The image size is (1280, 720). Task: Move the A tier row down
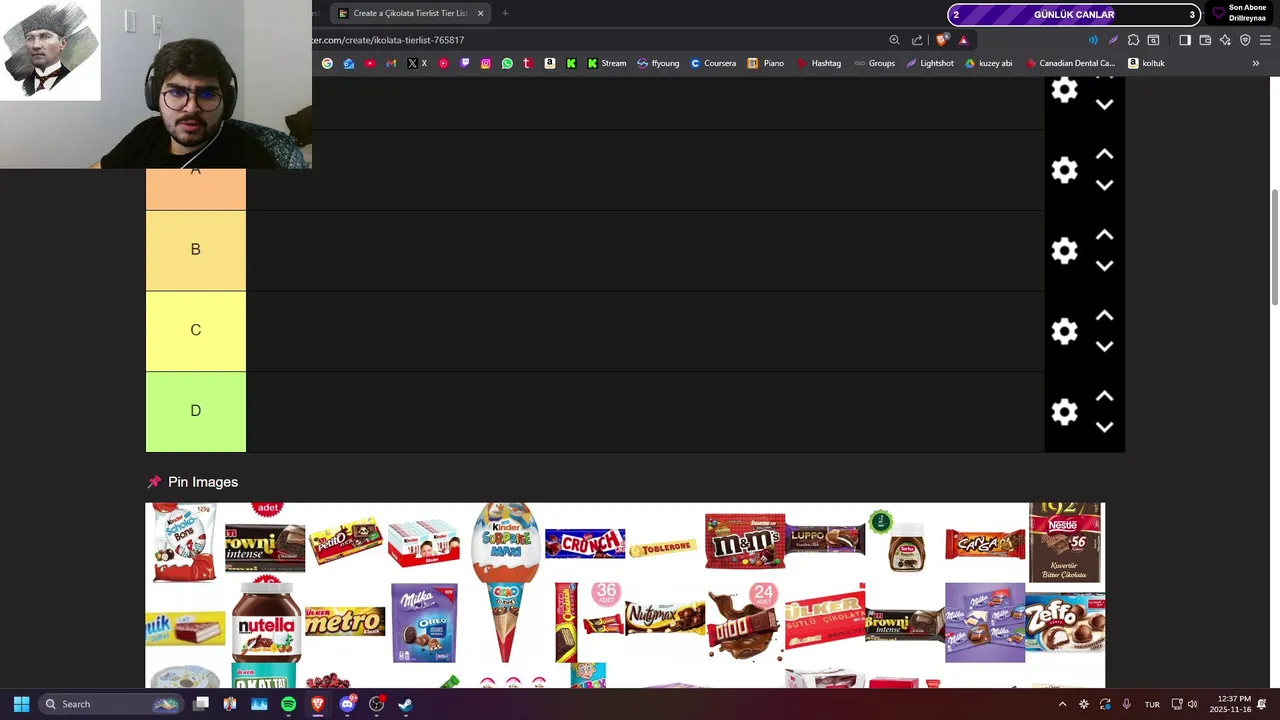[x=1104, y=185]
